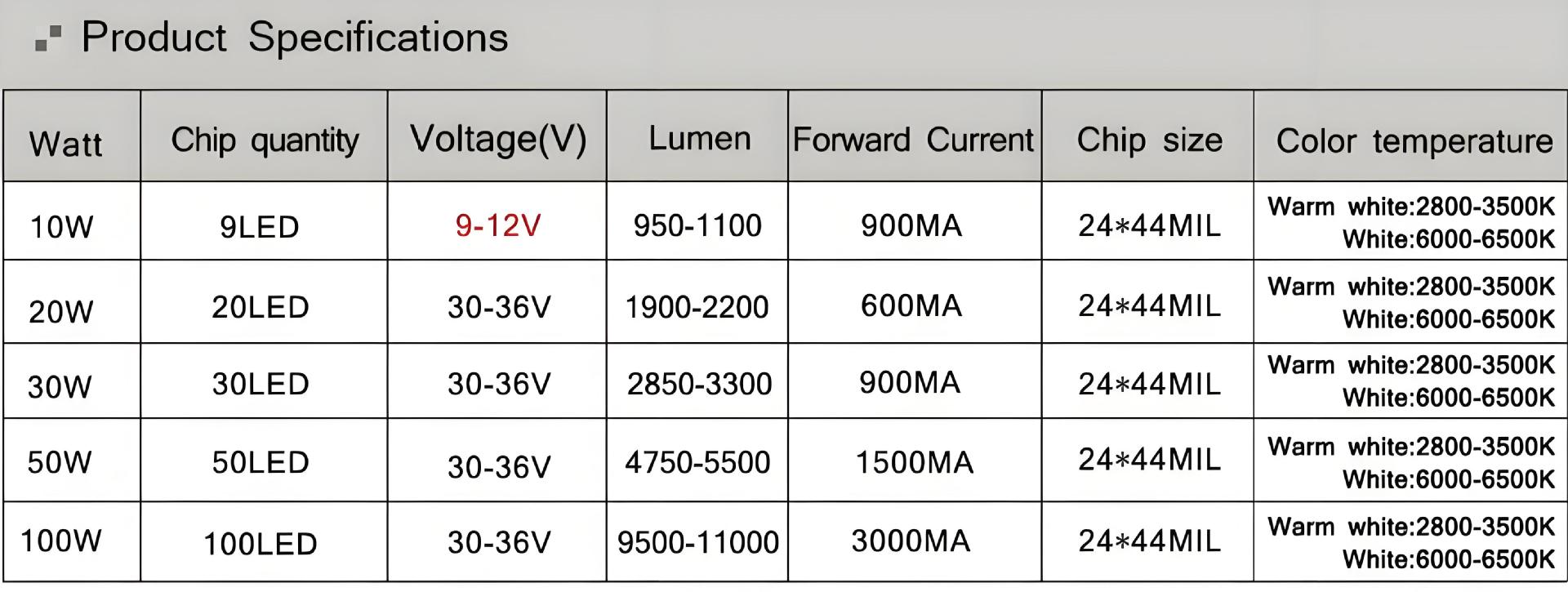The width and height of the screenshot is (1568, 592).
Task: Click the Product Specifications heading
Action: point(295,38)
